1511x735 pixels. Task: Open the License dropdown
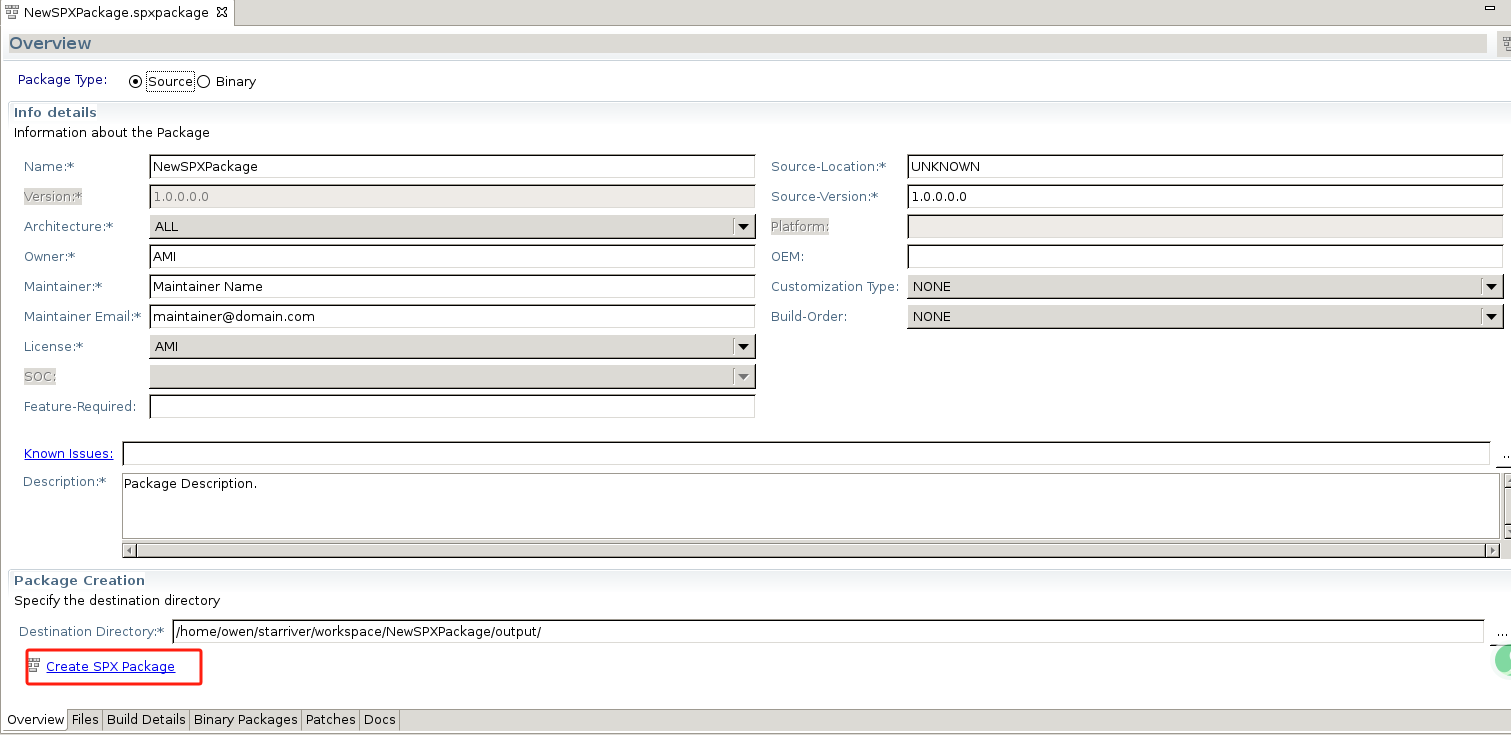pos(742,346)
